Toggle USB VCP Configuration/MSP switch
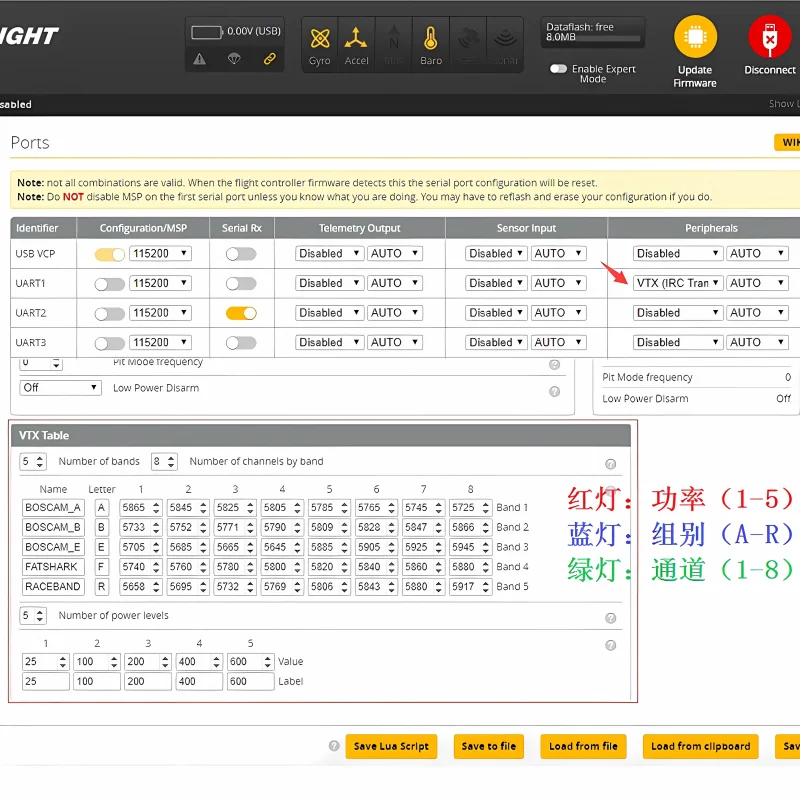800x800 pixels. pos(109,254)
